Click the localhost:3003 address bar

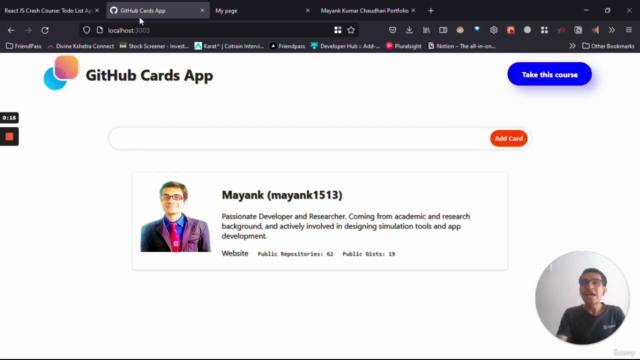pos(218,30)
